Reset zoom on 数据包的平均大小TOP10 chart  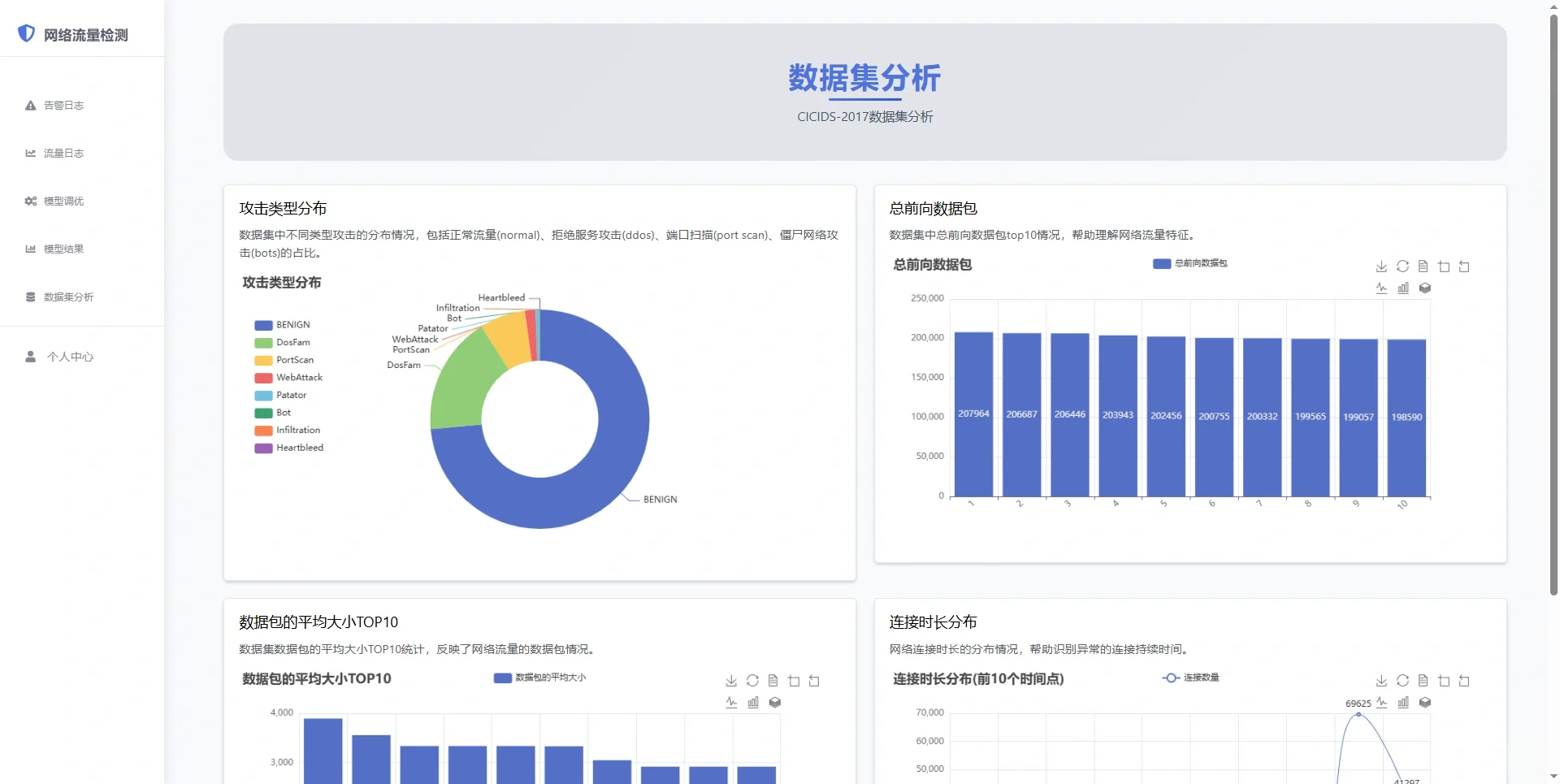(x=815, y=681)
